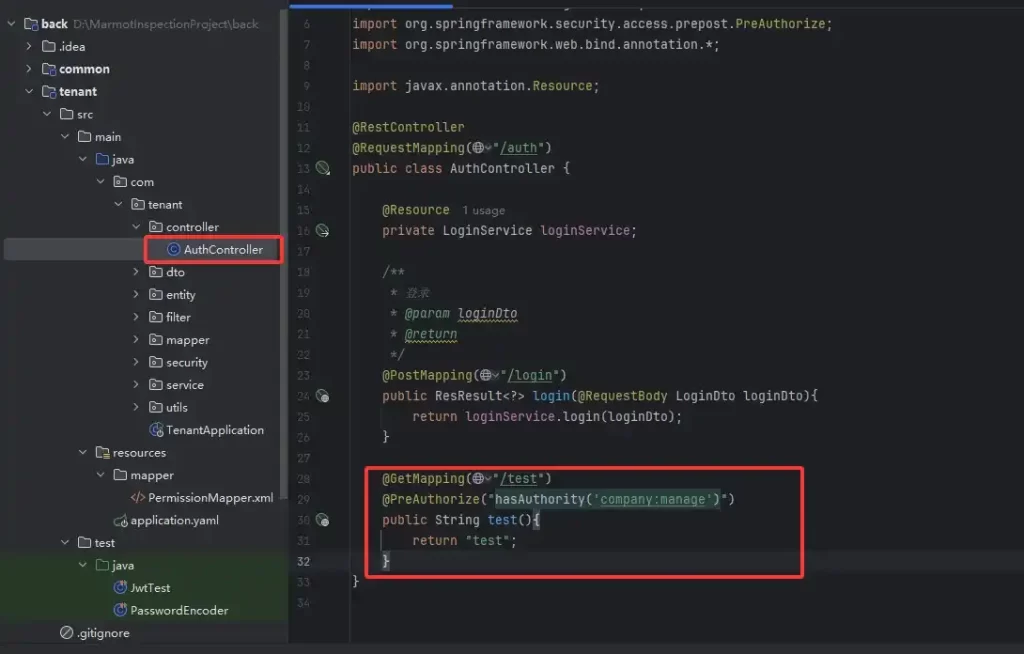Viewport: 1024px width, 654px height.
Task: Click the globe icon in the /login PostMapping
Action: (x=486, y=375)
